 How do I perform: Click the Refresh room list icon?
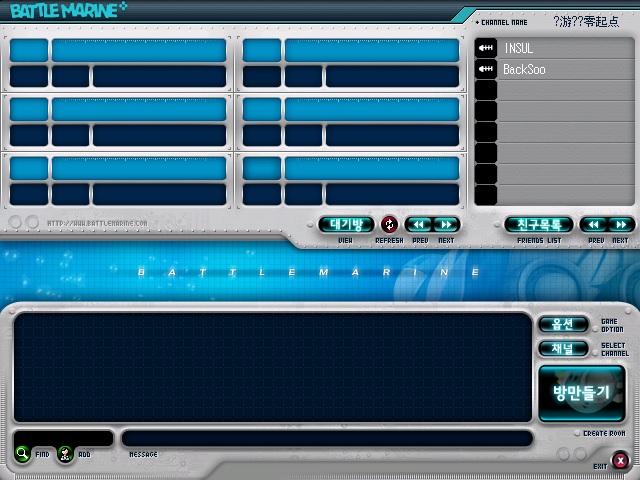click(x=389, y=225)
